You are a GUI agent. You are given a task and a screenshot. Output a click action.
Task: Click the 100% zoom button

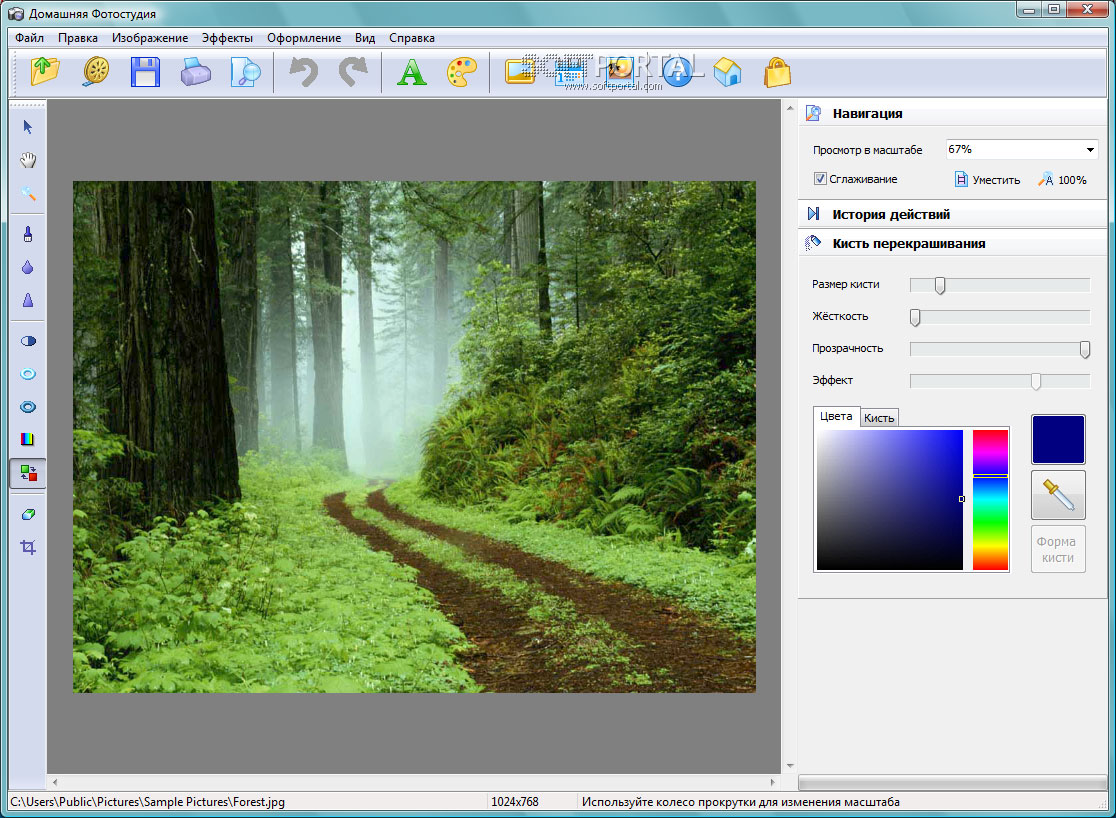tap(1062, 180)
